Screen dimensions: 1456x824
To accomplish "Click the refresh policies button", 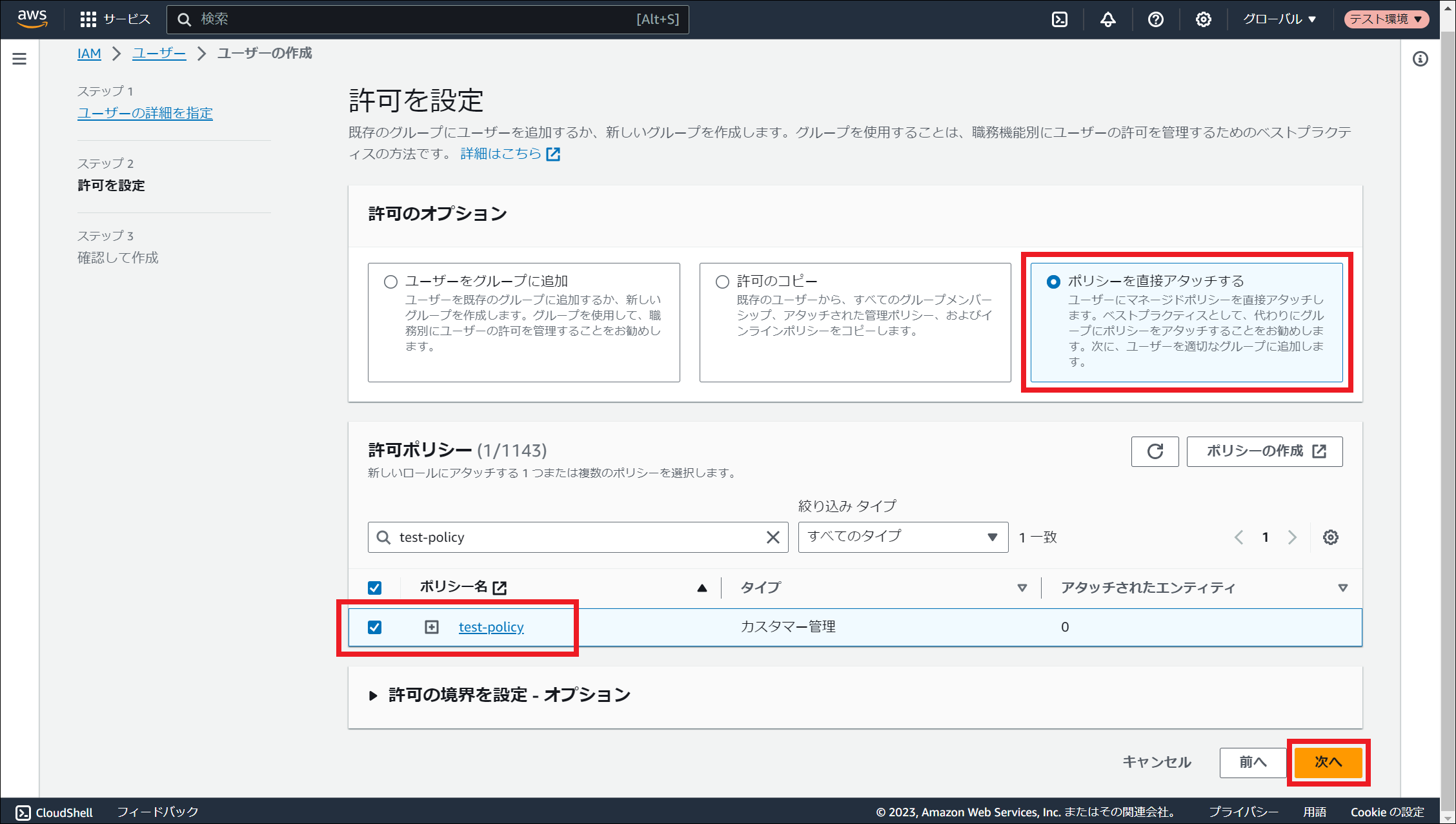I will tap(1155, 451).
